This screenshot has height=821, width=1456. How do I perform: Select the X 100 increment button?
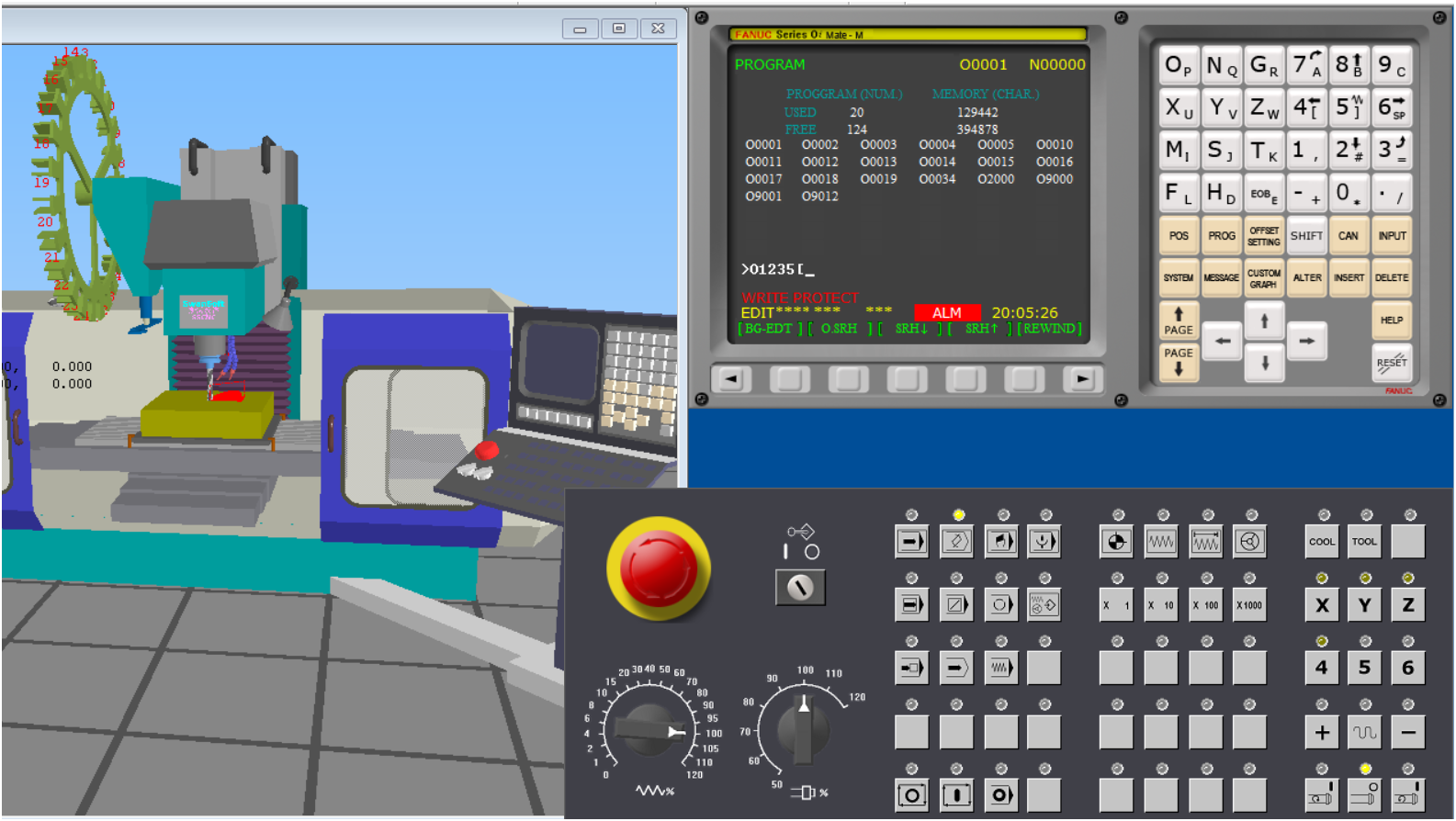1206,605
